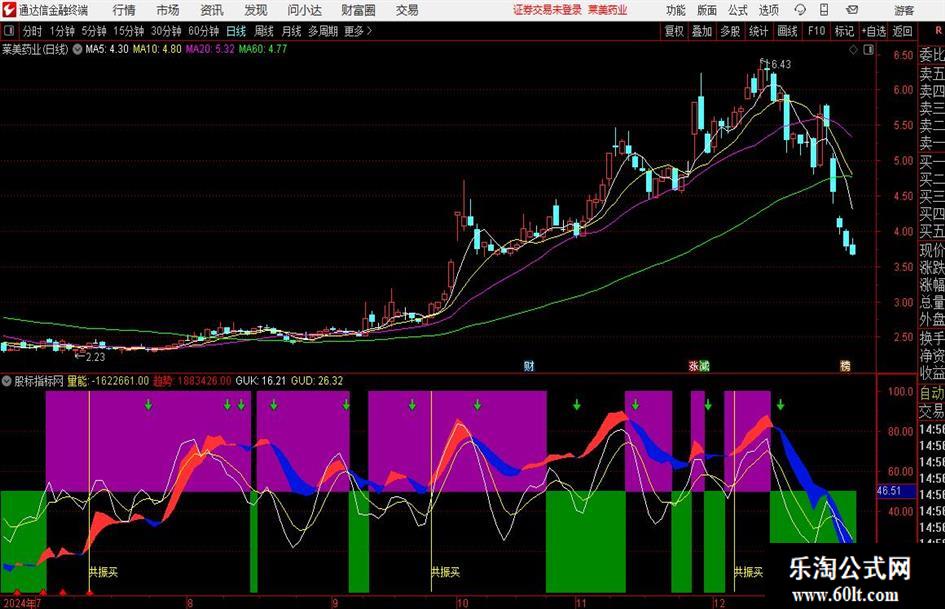Add stock with +自选 button
Viewport: 945px width, 609px height.
874,31
